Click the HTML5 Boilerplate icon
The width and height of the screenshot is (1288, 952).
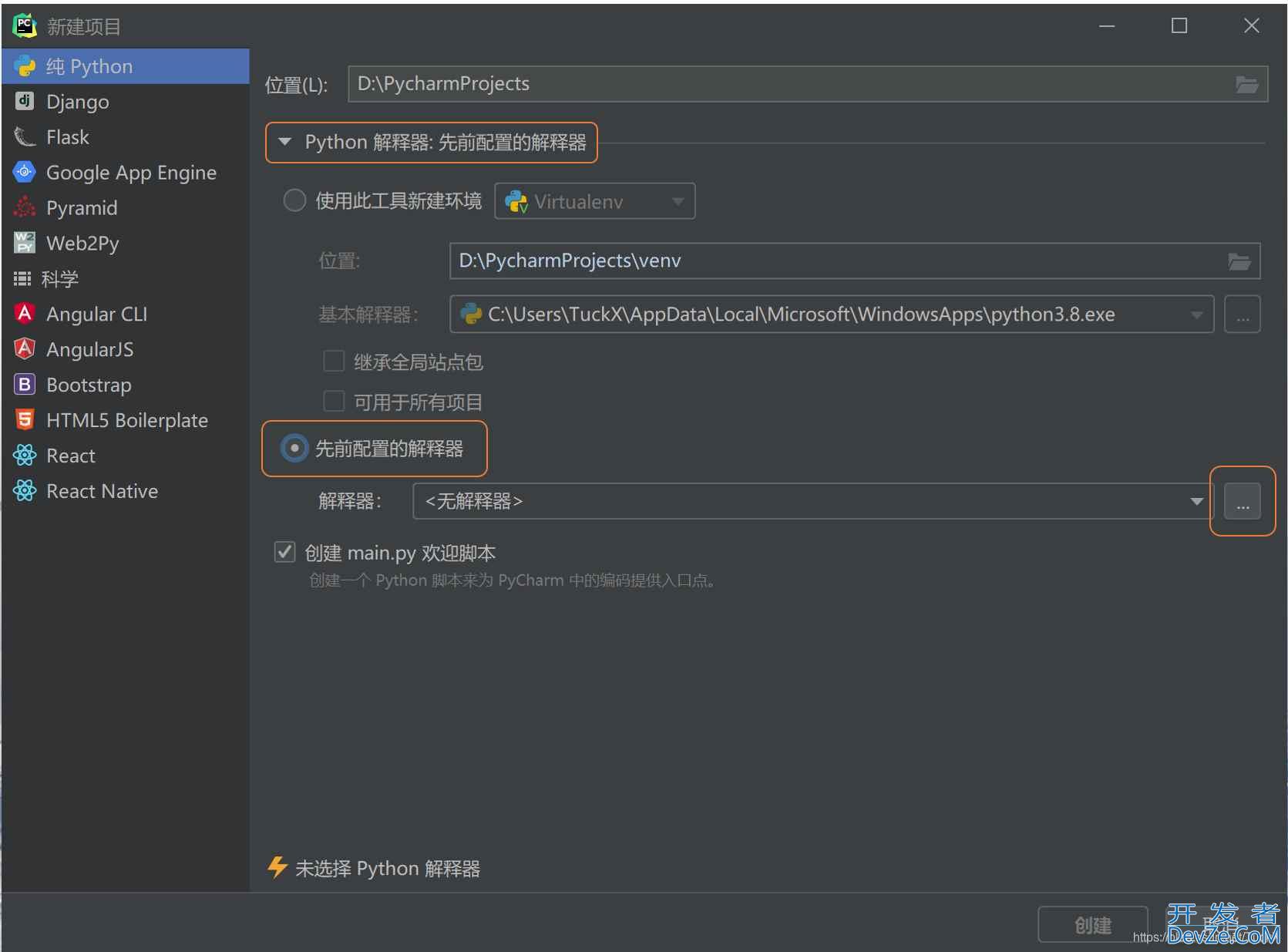point(25,419)
